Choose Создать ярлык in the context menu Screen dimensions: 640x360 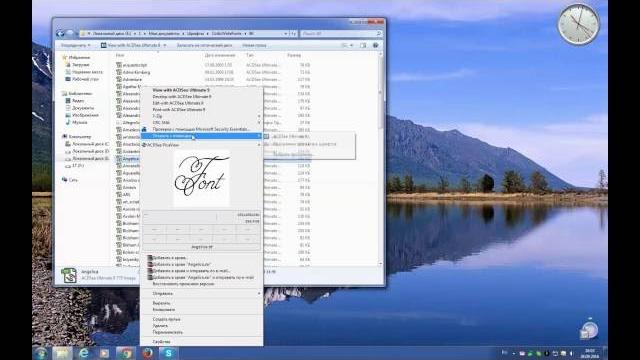tap(201, 320)
